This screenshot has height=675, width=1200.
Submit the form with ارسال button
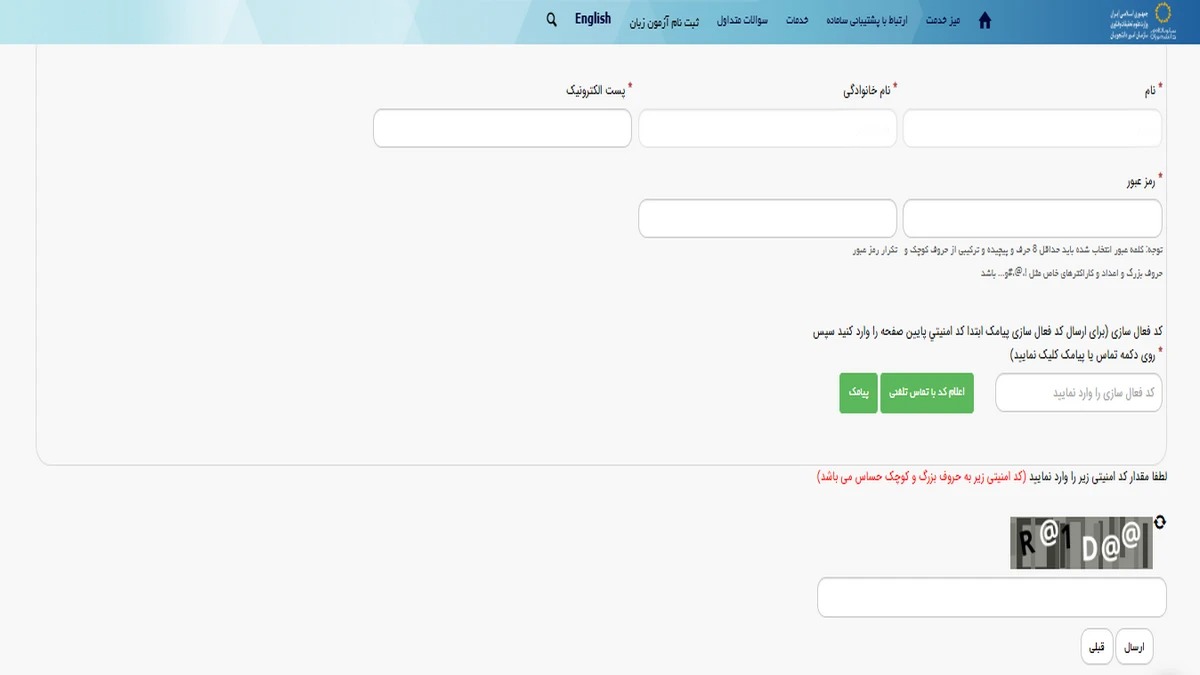[x=1134, y=646]
